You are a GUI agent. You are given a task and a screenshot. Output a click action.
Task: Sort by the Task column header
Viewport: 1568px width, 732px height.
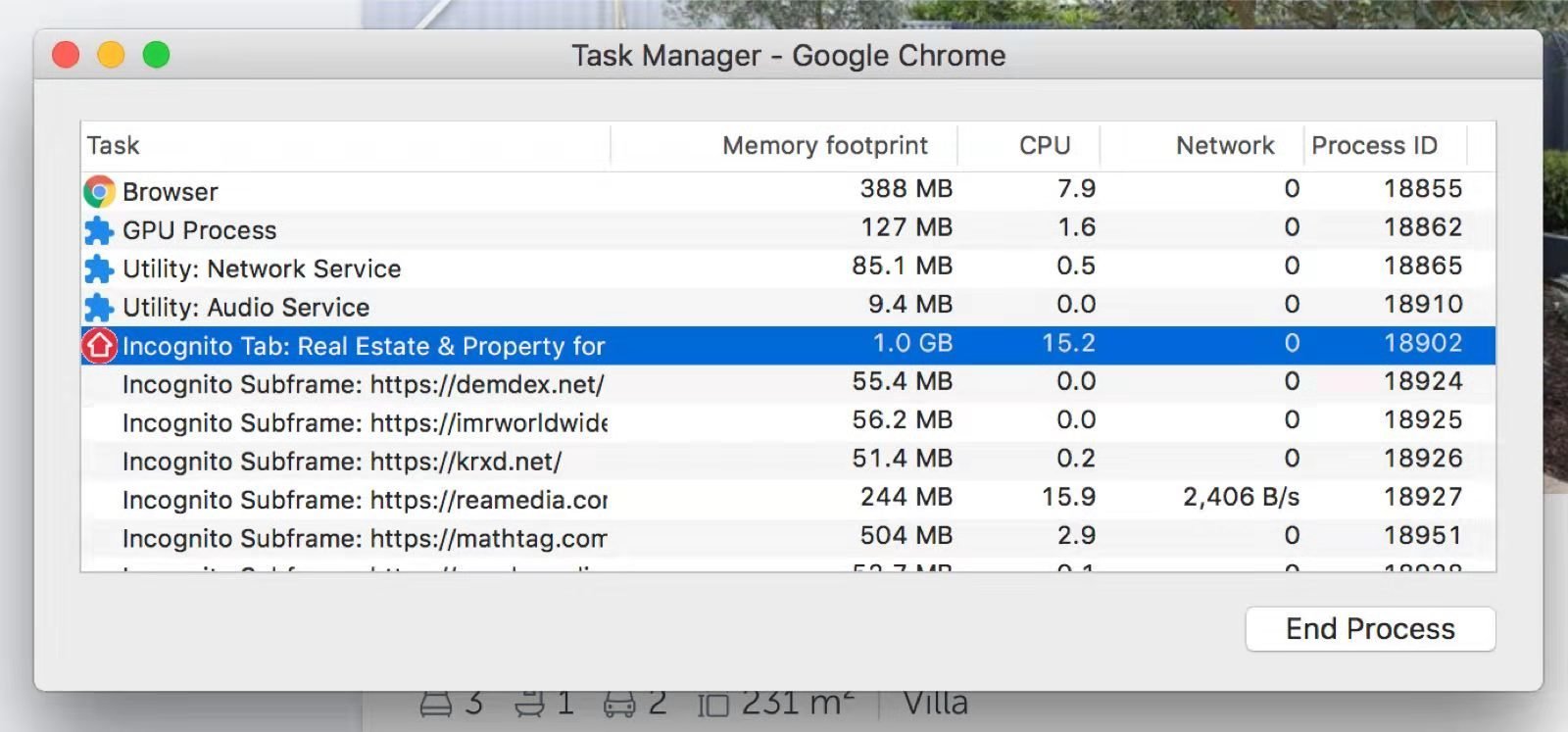(345, 145)
